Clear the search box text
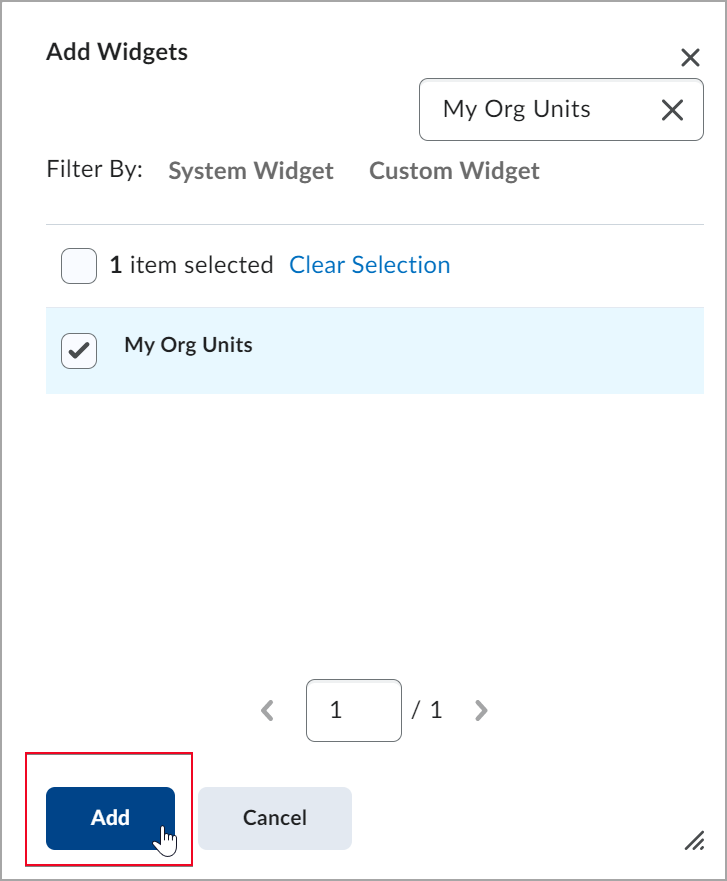Viewport: 727px width, 881px height. 673,110
